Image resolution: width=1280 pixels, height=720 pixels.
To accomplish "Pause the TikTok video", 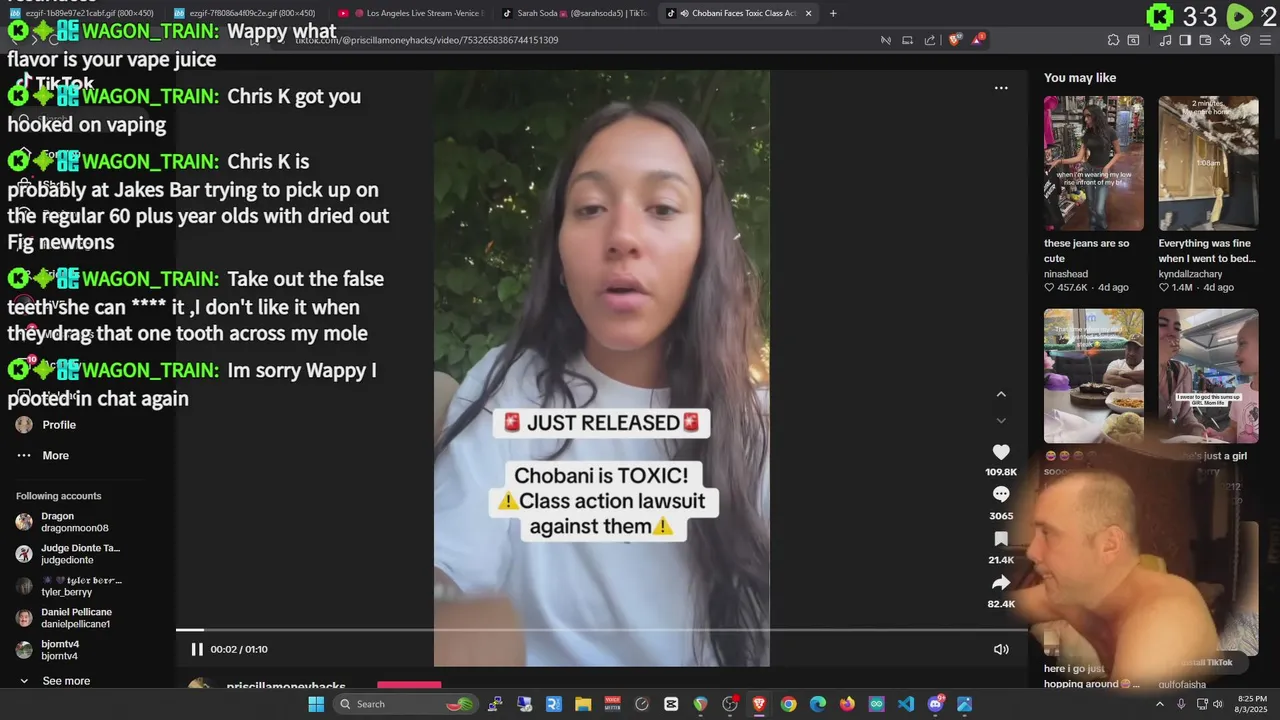I will click(x=197, y=649).
